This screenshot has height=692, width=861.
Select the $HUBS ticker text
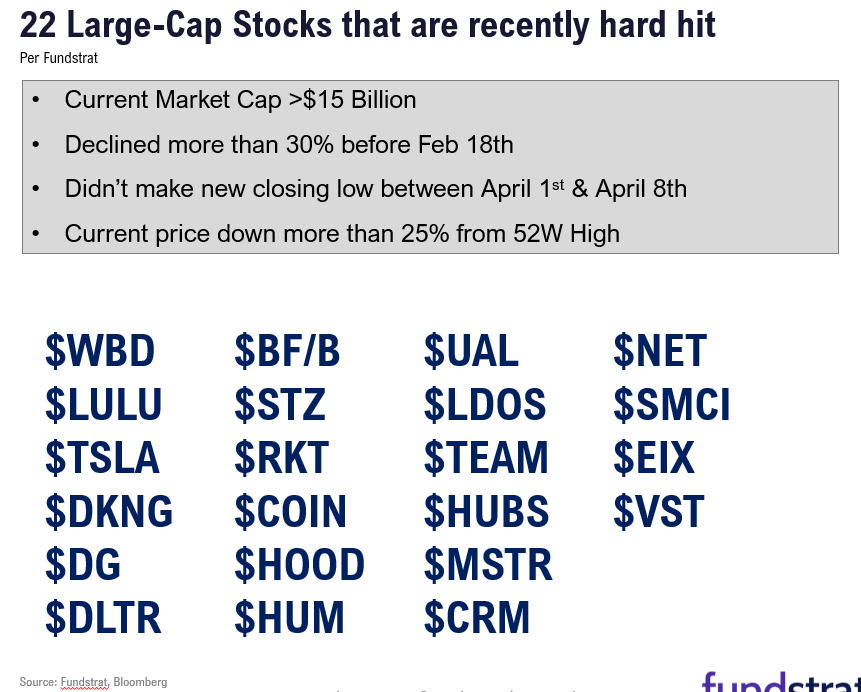pyautogui.click(x=487, y=511)
